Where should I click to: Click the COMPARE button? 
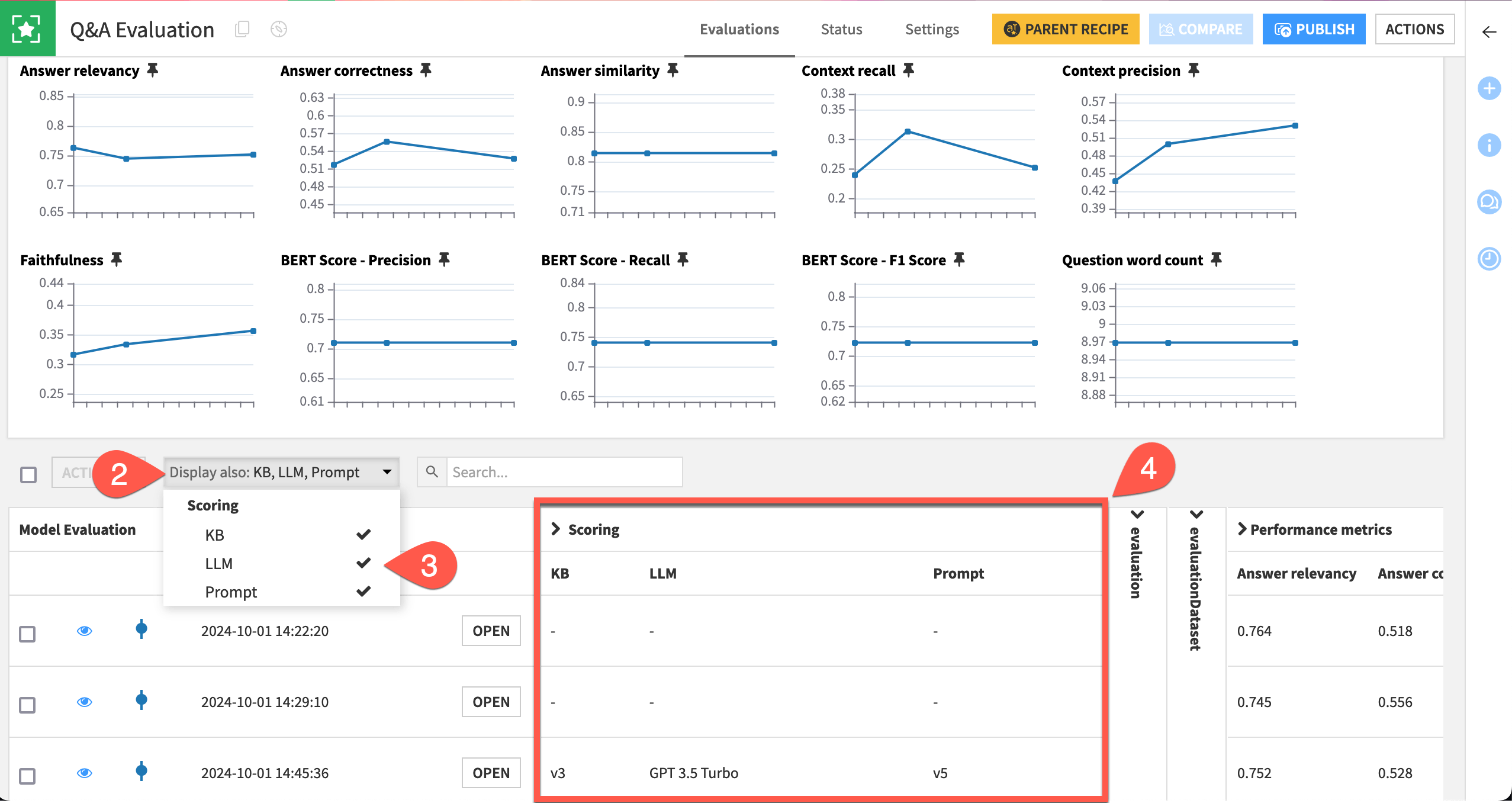pos(1201,29)
